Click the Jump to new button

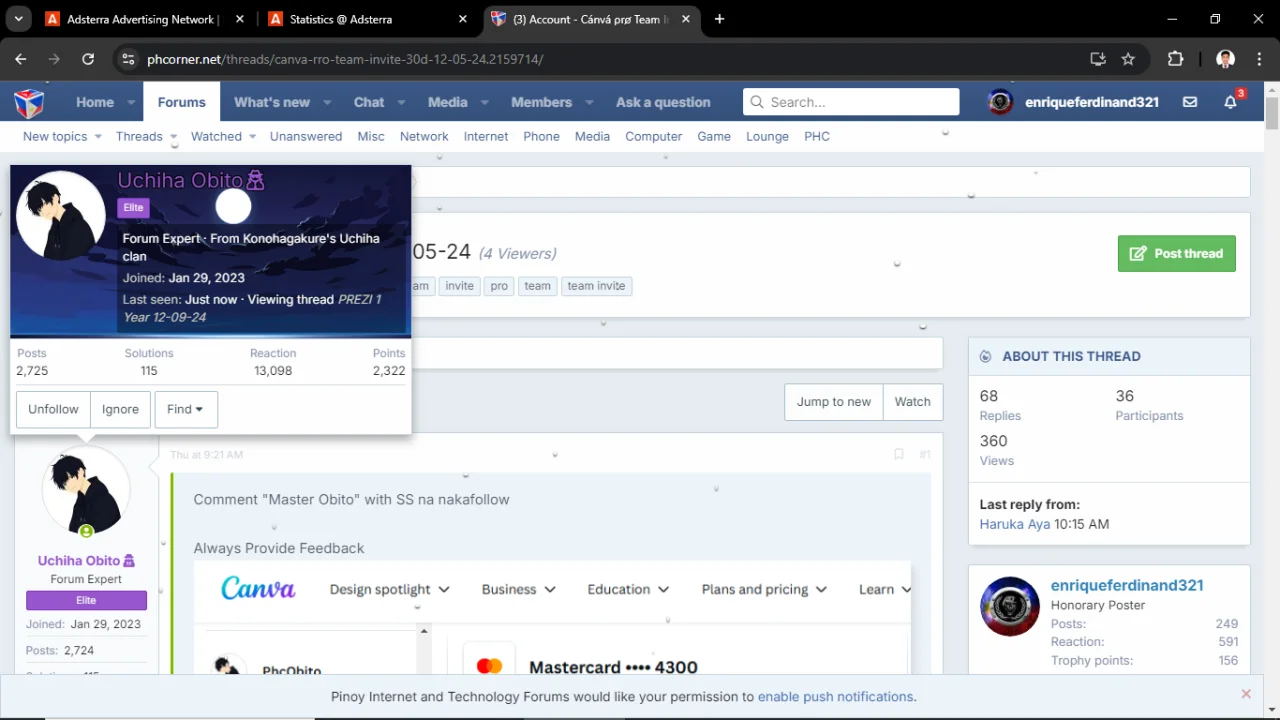tap(834, 401)
